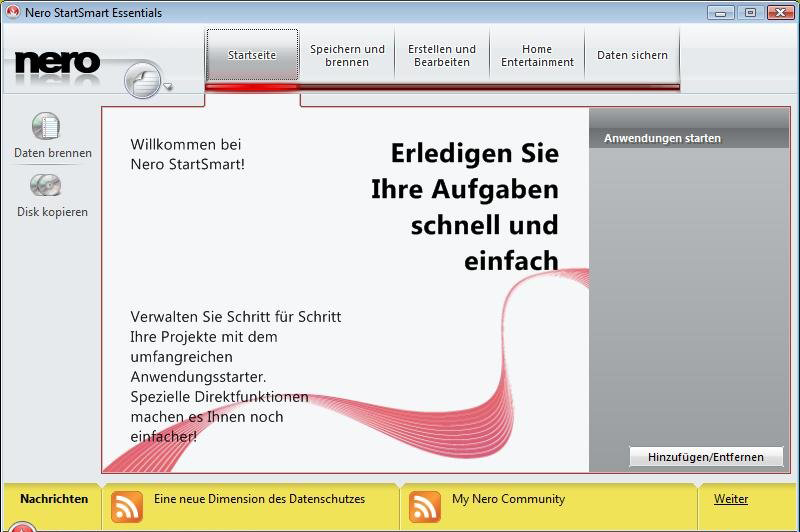
Task: Follow the Weiter link
Action: point(730,499)
